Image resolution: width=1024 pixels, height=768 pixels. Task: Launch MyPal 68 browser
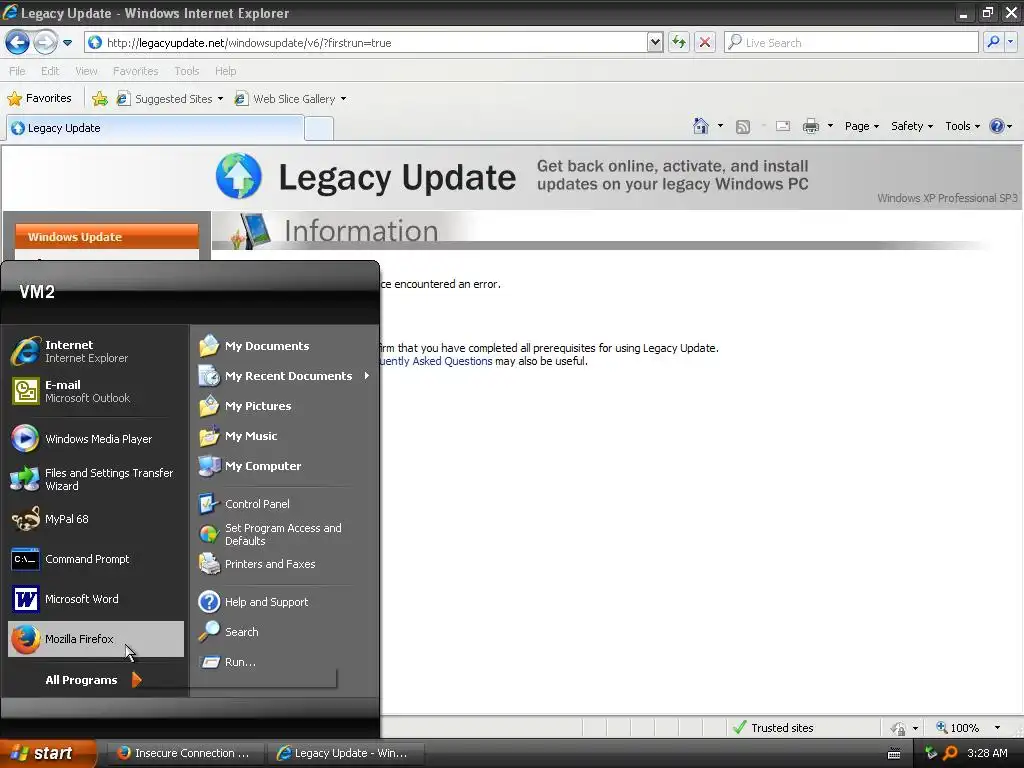(95, 519)
